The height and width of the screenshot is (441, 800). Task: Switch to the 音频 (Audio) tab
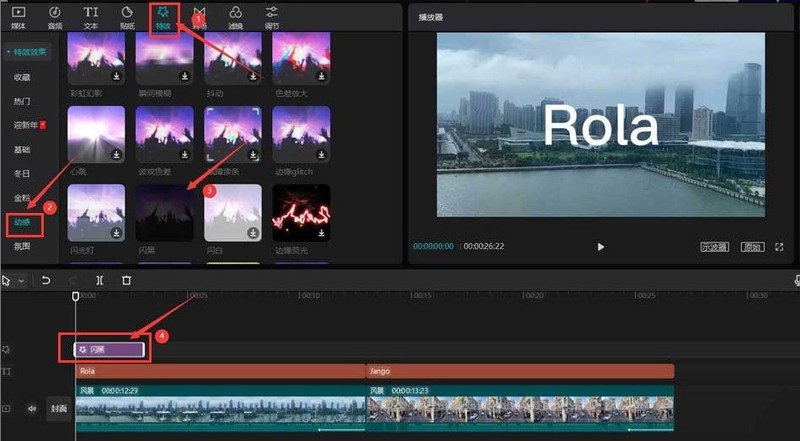pos(55,17)
